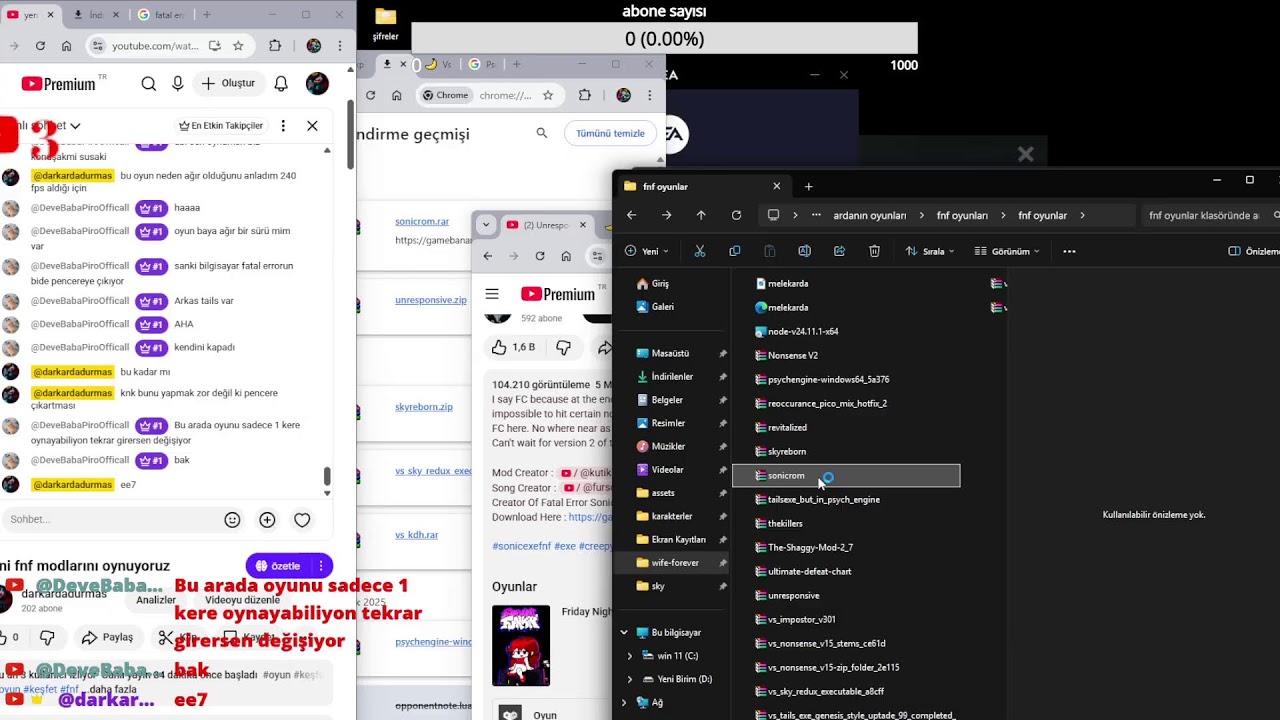Open new tab in File Explorer
The image size is (1280, 720).
pyautogui.click(x=808, y=186)
